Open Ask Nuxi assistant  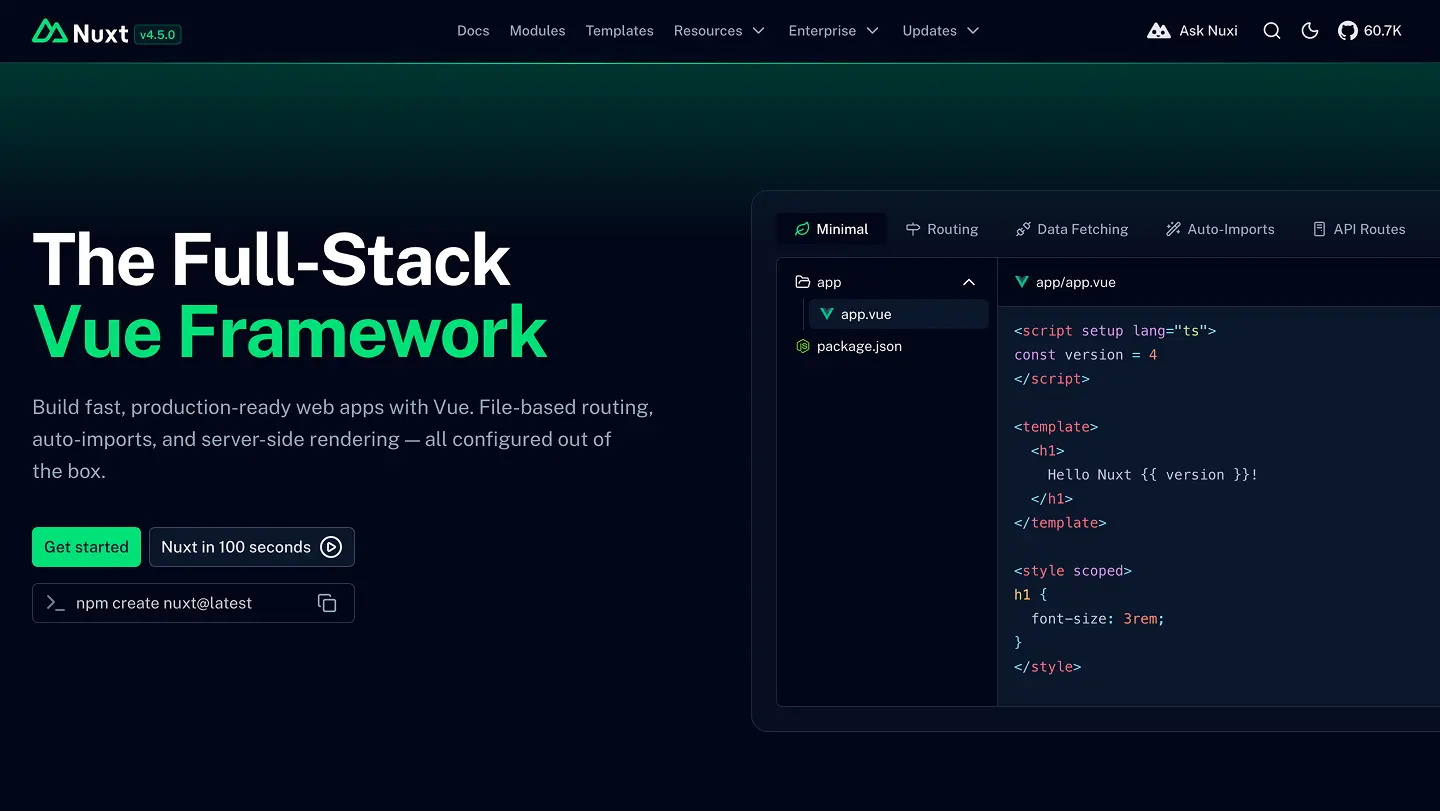[x=1192, y=31]
